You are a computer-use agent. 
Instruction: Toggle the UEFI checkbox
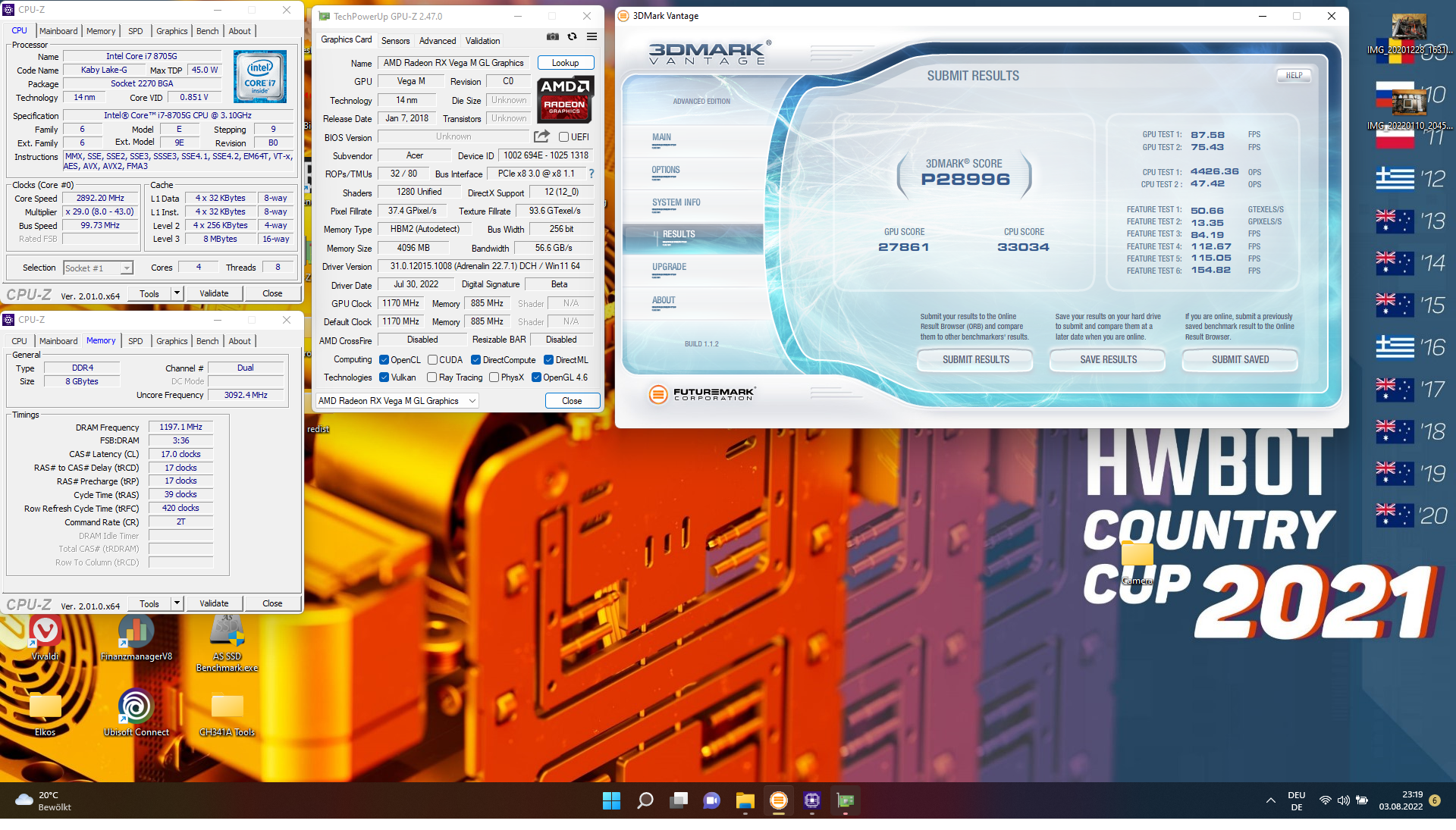pyautogui.click(x=563, y=137)
